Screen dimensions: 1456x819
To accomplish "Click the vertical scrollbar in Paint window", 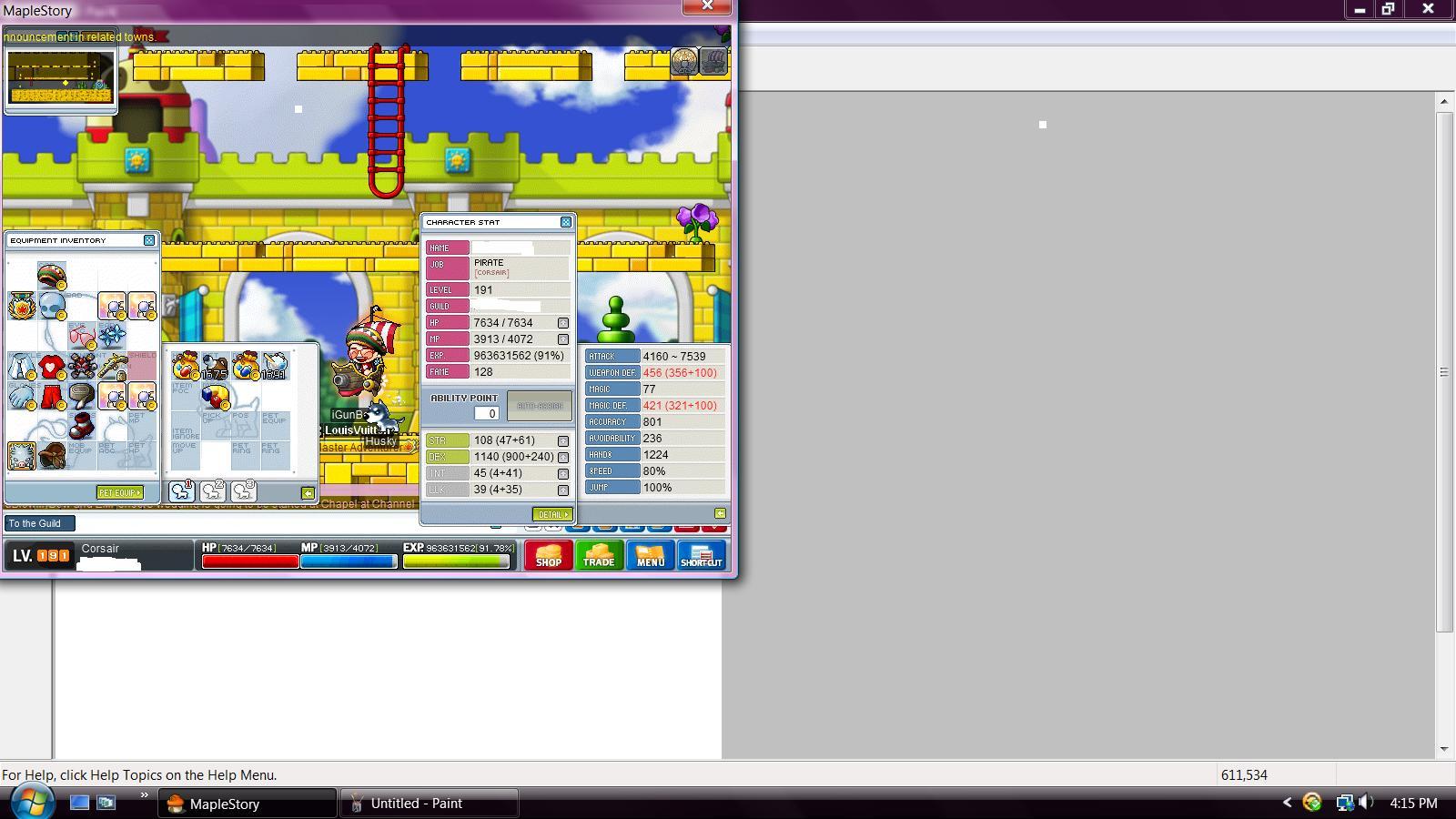I will 1444,372.
